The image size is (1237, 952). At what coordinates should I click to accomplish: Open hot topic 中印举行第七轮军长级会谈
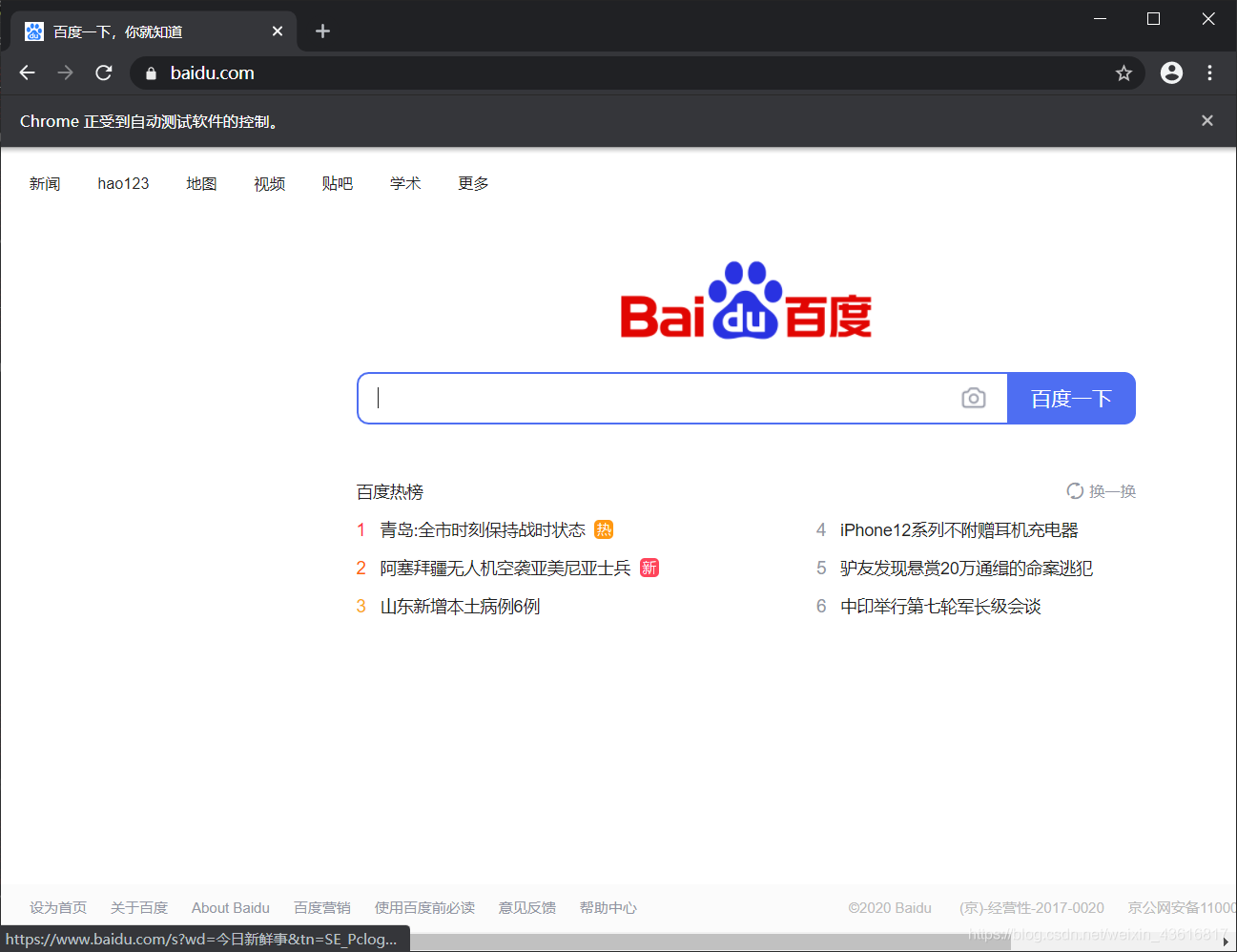pyautogui.click(x=940, y=606)
